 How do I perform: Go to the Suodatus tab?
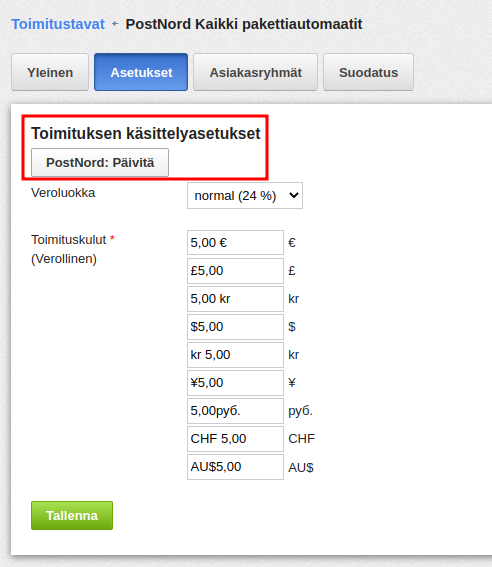coord(368,72)
